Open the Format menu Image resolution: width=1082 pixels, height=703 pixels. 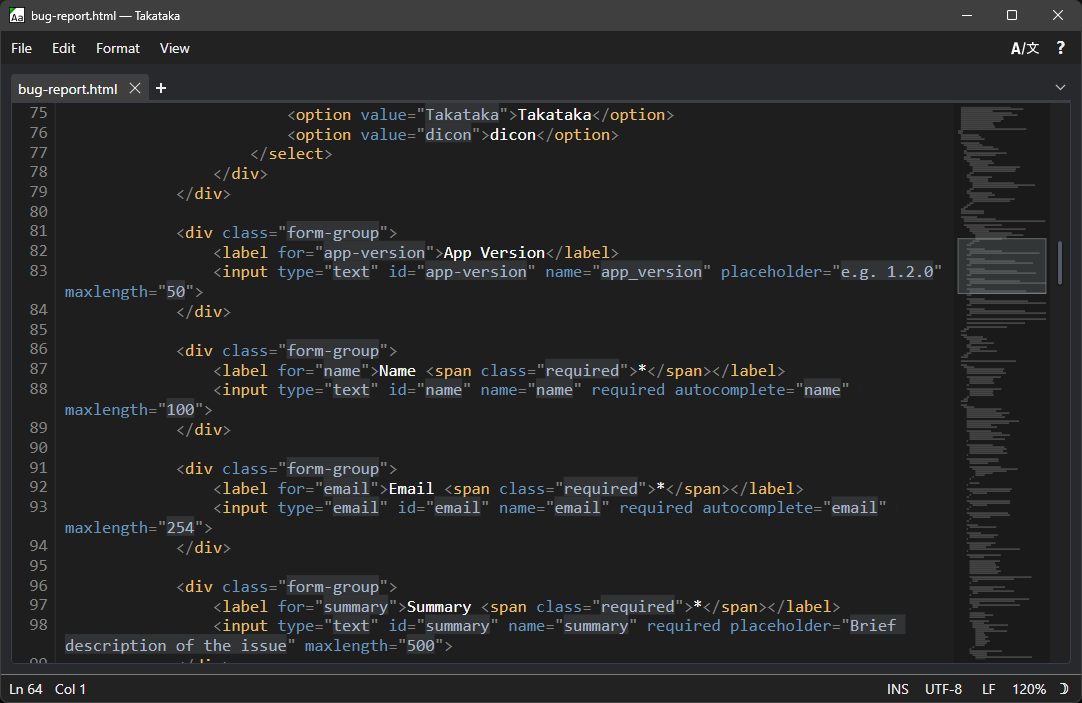(x=117, y=48)
